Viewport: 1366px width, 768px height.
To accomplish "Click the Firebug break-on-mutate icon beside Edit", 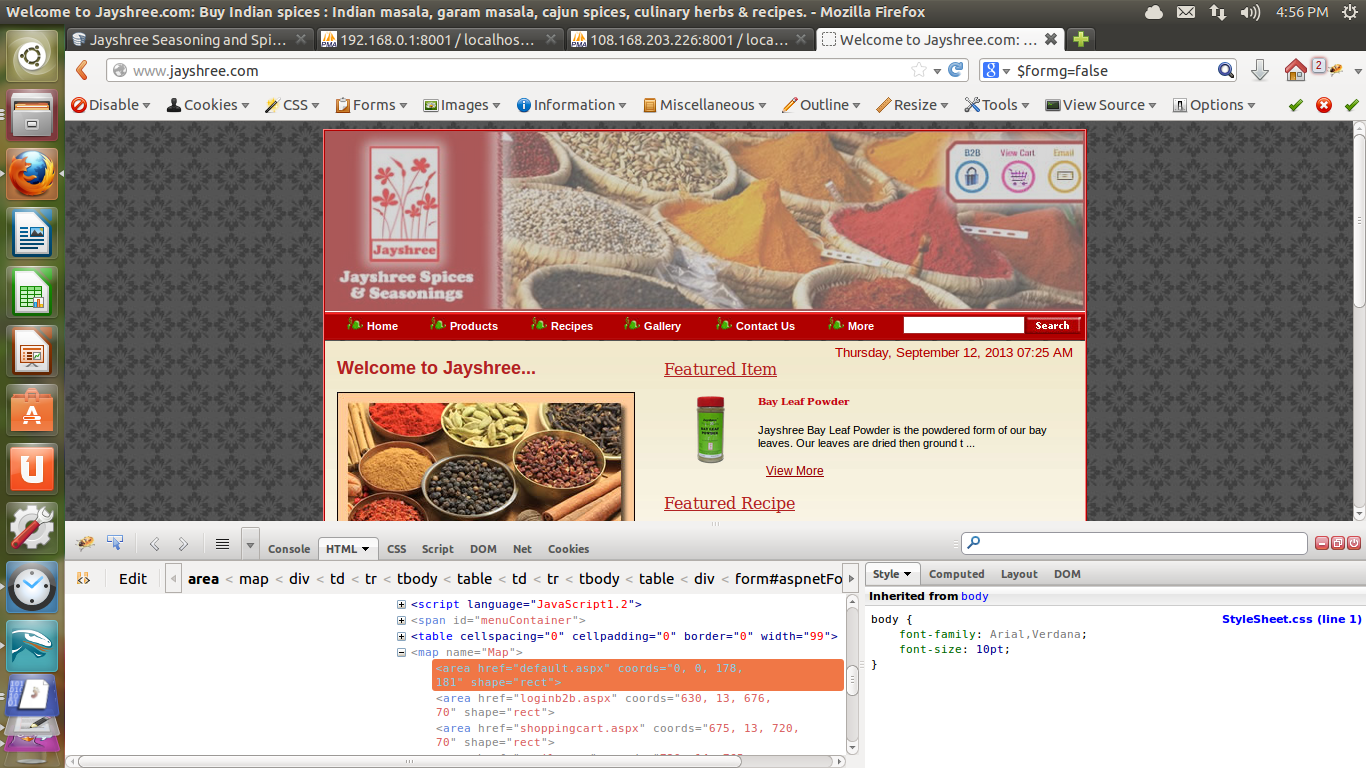I will [x=84, y=578].
